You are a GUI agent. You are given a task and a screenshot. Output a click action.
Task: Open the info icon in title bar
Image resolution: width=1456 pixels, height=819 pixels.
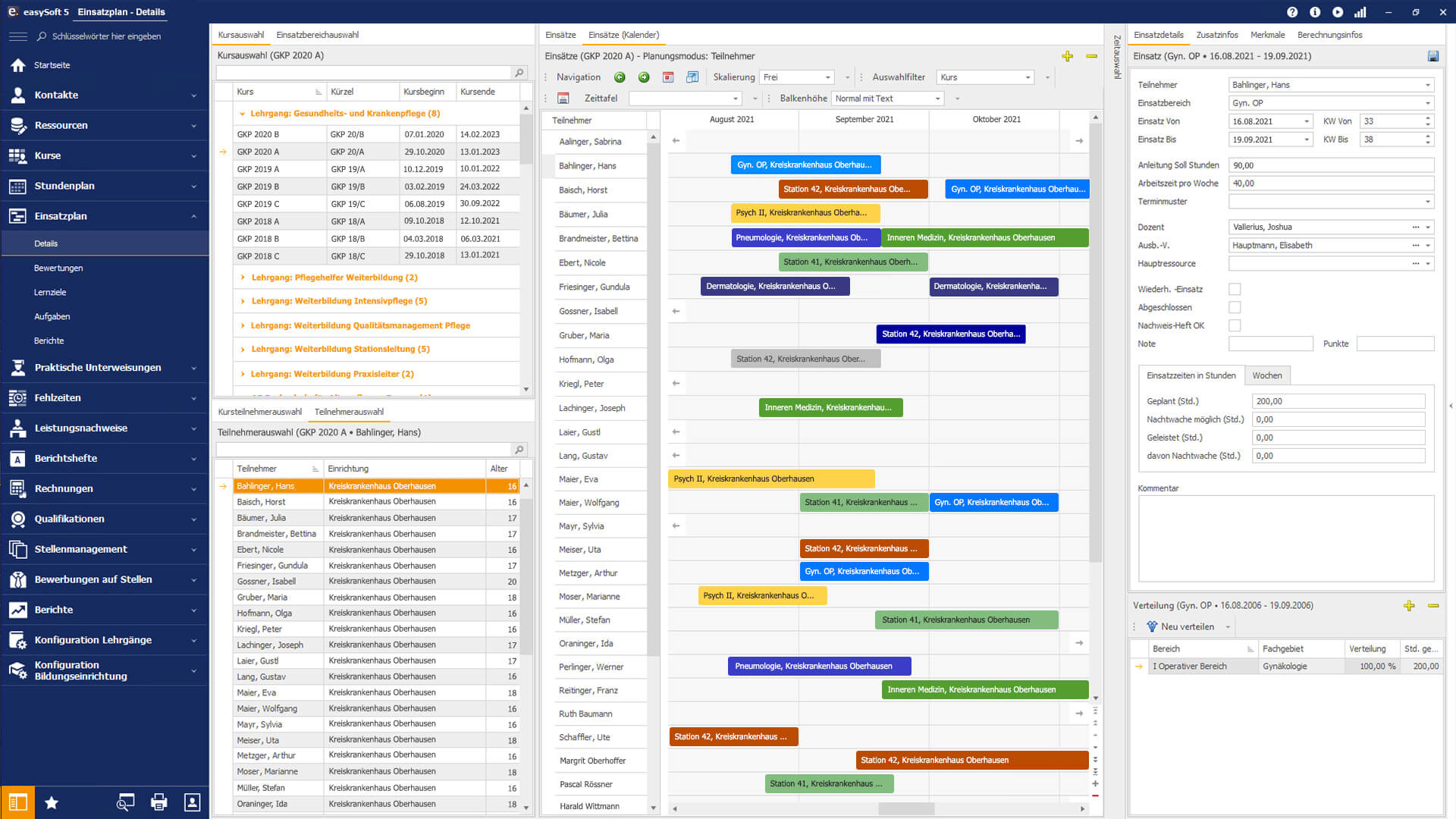click(x=1315, y=12)
